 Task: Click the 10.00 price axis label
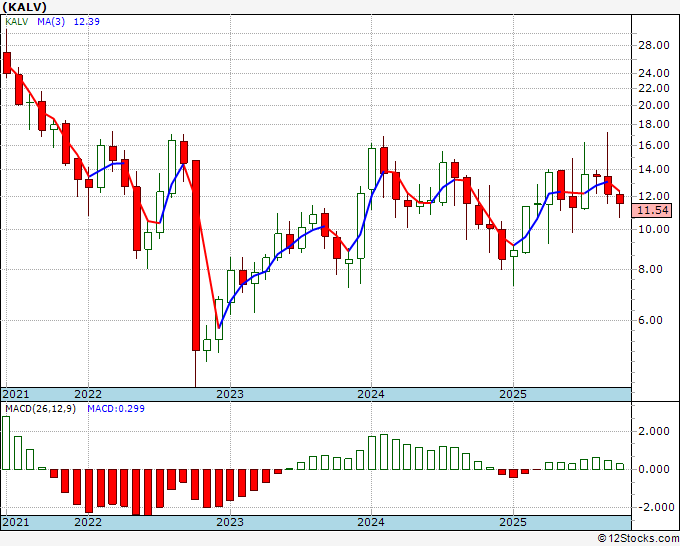pos(654,229)
